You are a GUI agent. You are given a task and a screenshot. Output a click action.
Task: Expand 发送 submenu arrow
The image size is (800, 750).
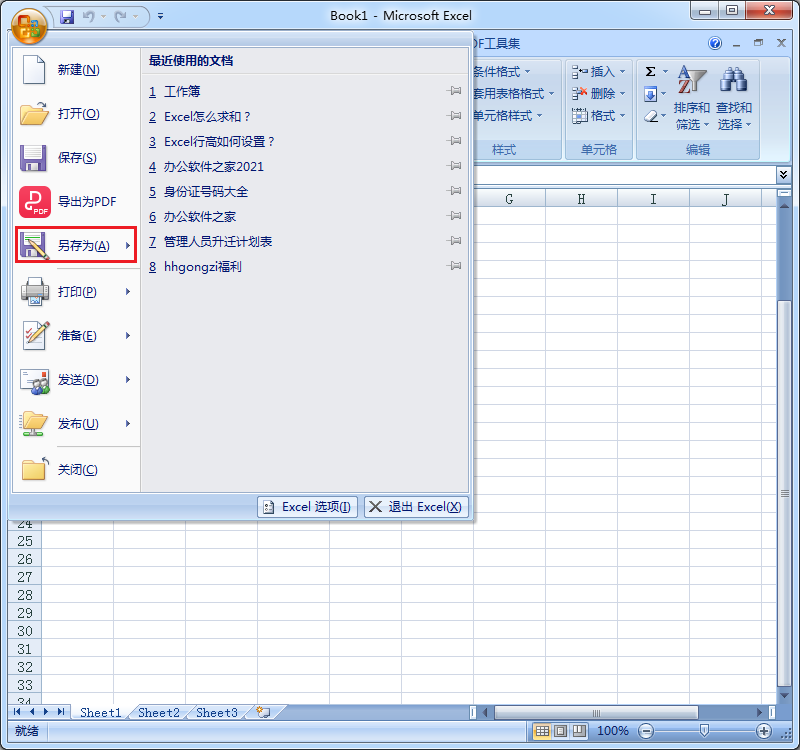[x=128, y=380]
